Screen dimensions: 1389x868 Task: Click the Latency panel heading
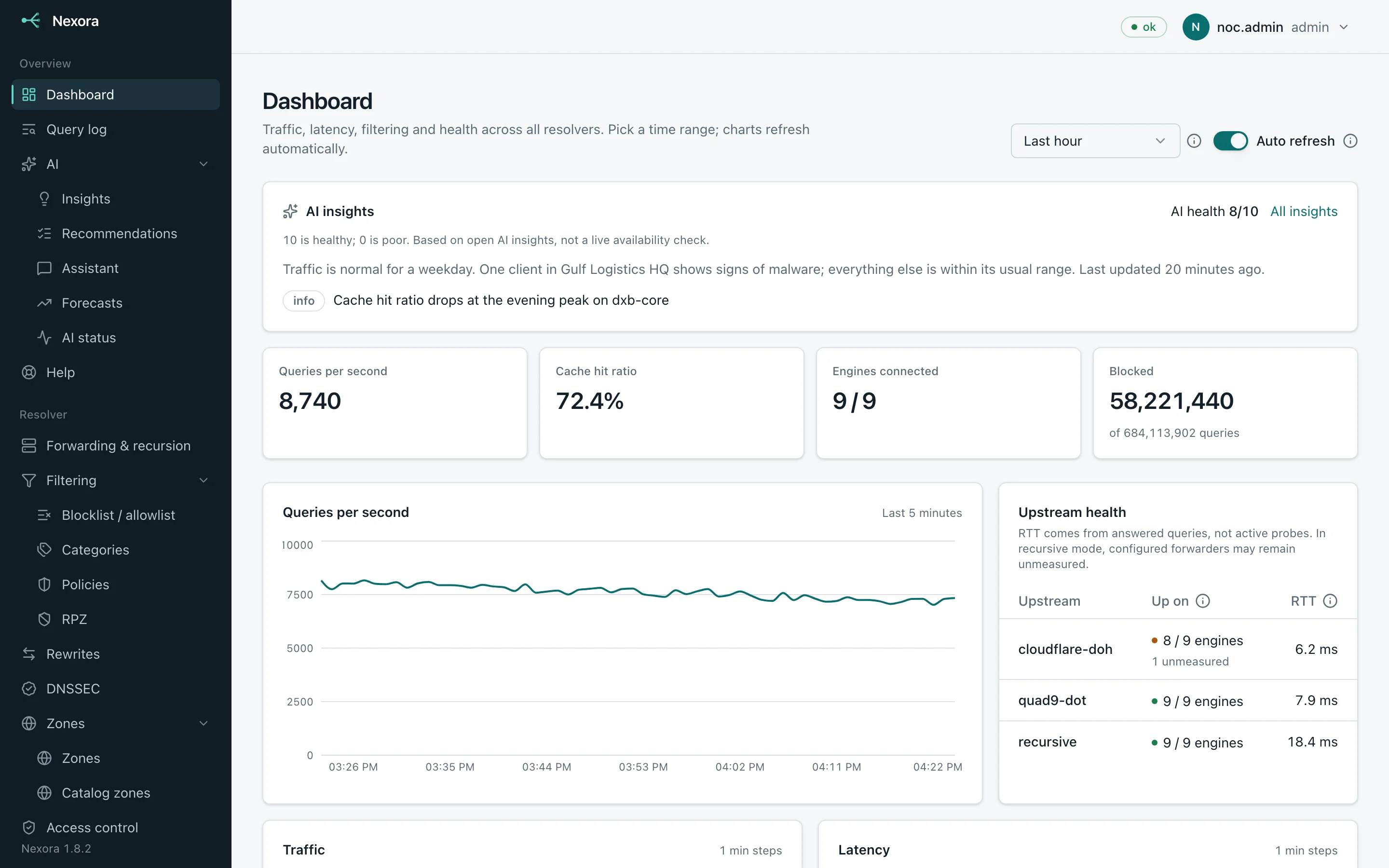pyautogui.click(x=864, y=850)
